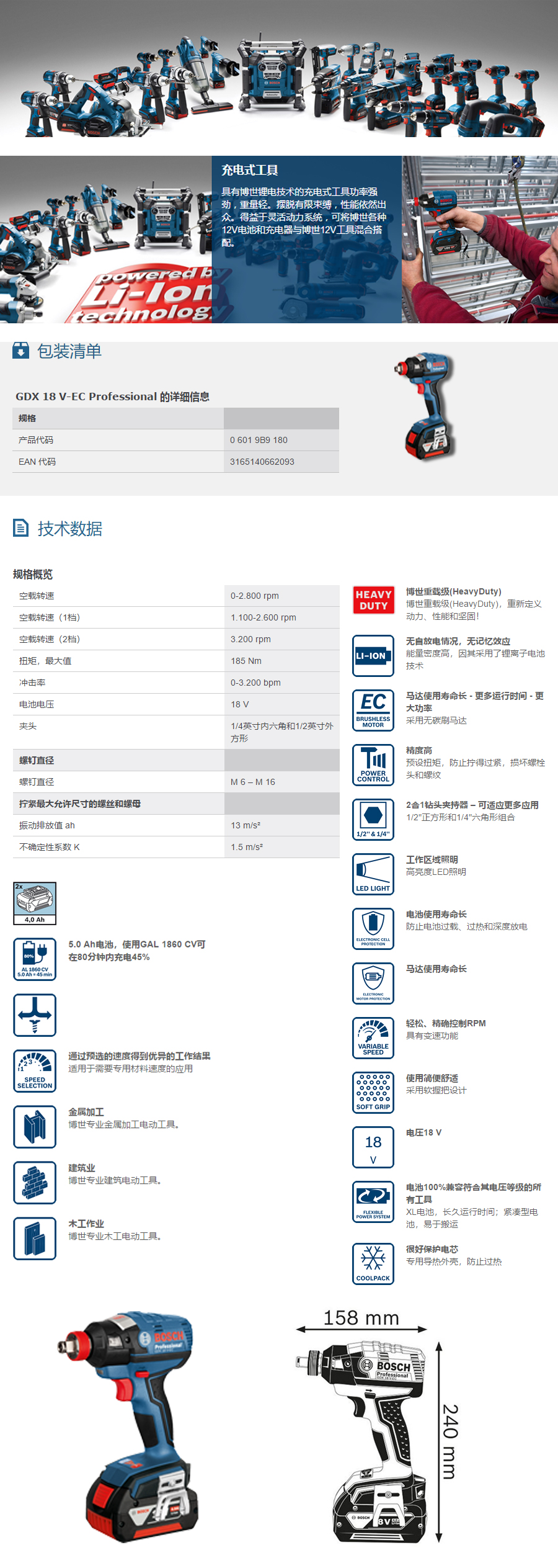Open the 1/2" & 1/4" bit holder icon

coord(373,820)
